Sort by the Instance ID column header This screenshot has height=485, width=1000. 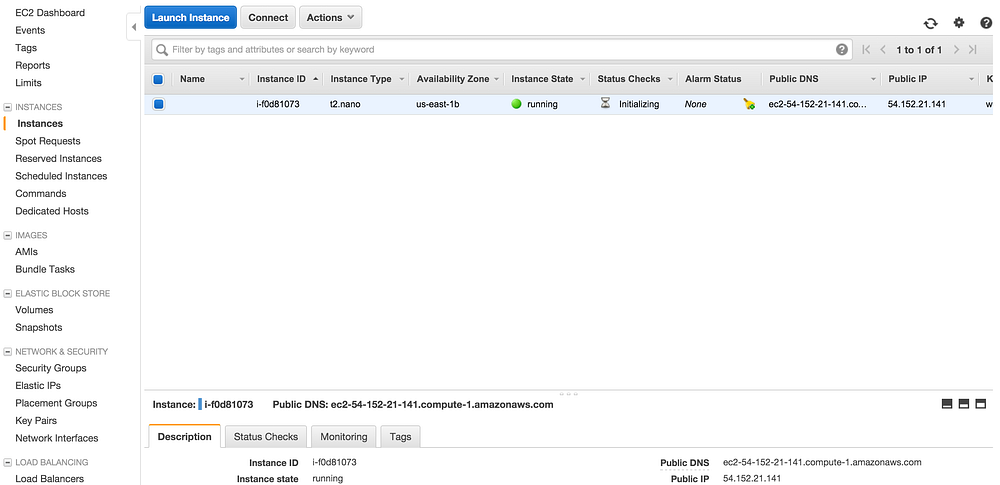281,79
